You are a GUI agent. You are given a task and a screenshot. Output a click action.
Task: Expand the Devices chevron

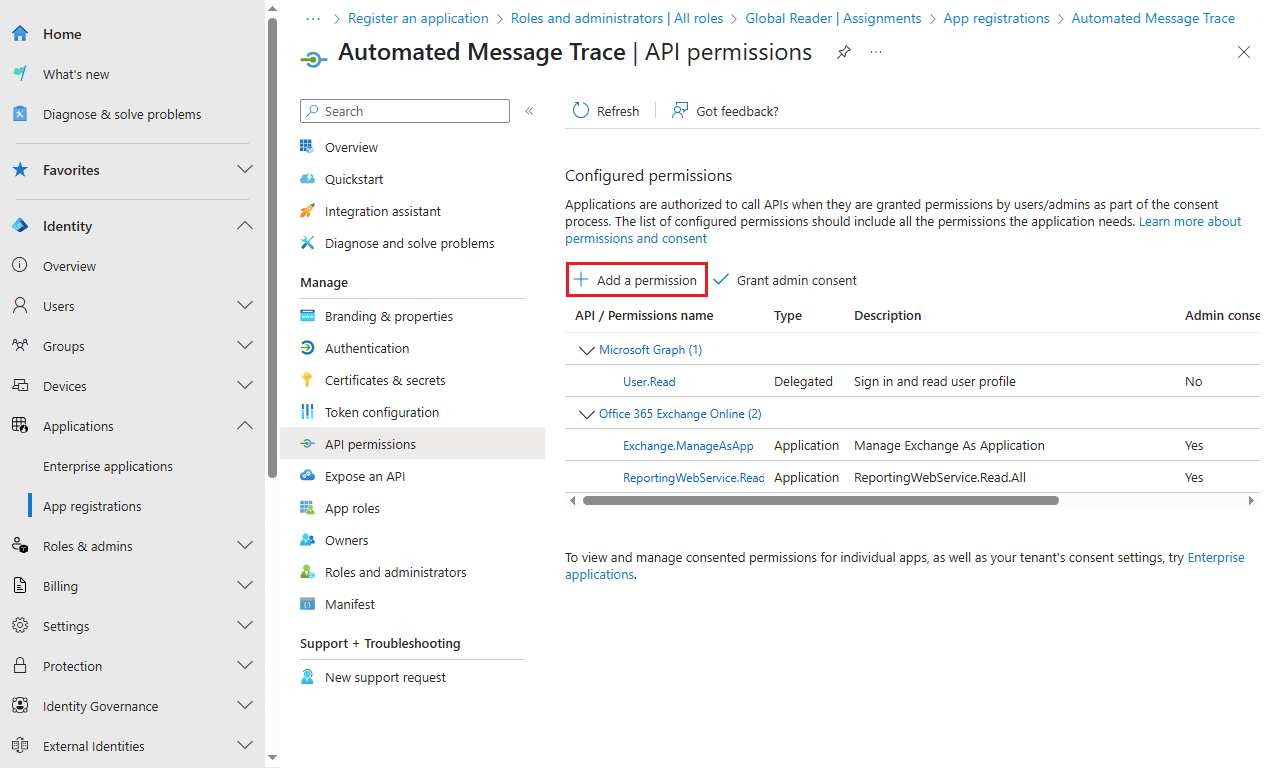(245, 386)
